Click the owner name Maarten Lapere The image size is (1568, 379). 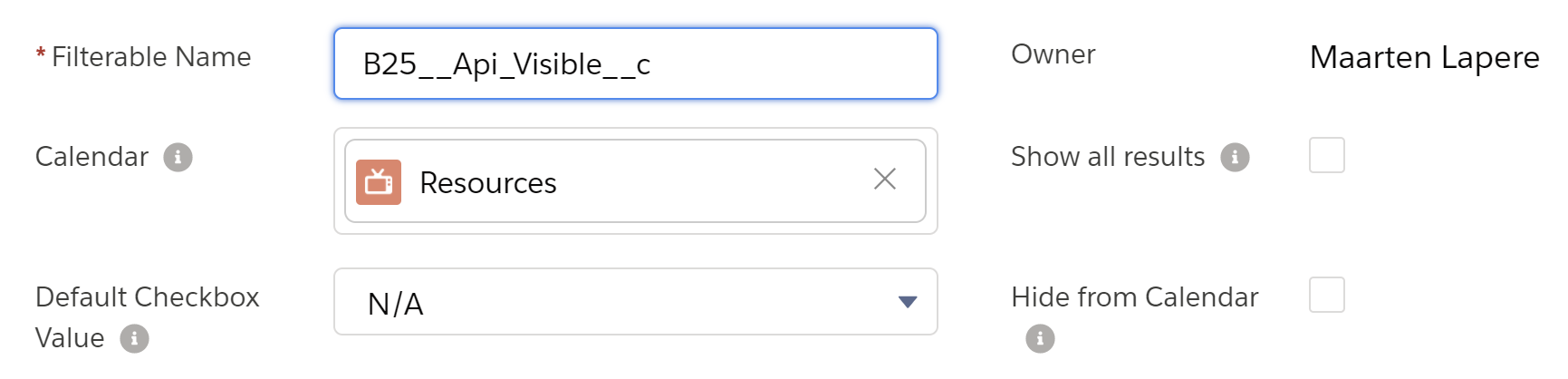coord(1424,57)
